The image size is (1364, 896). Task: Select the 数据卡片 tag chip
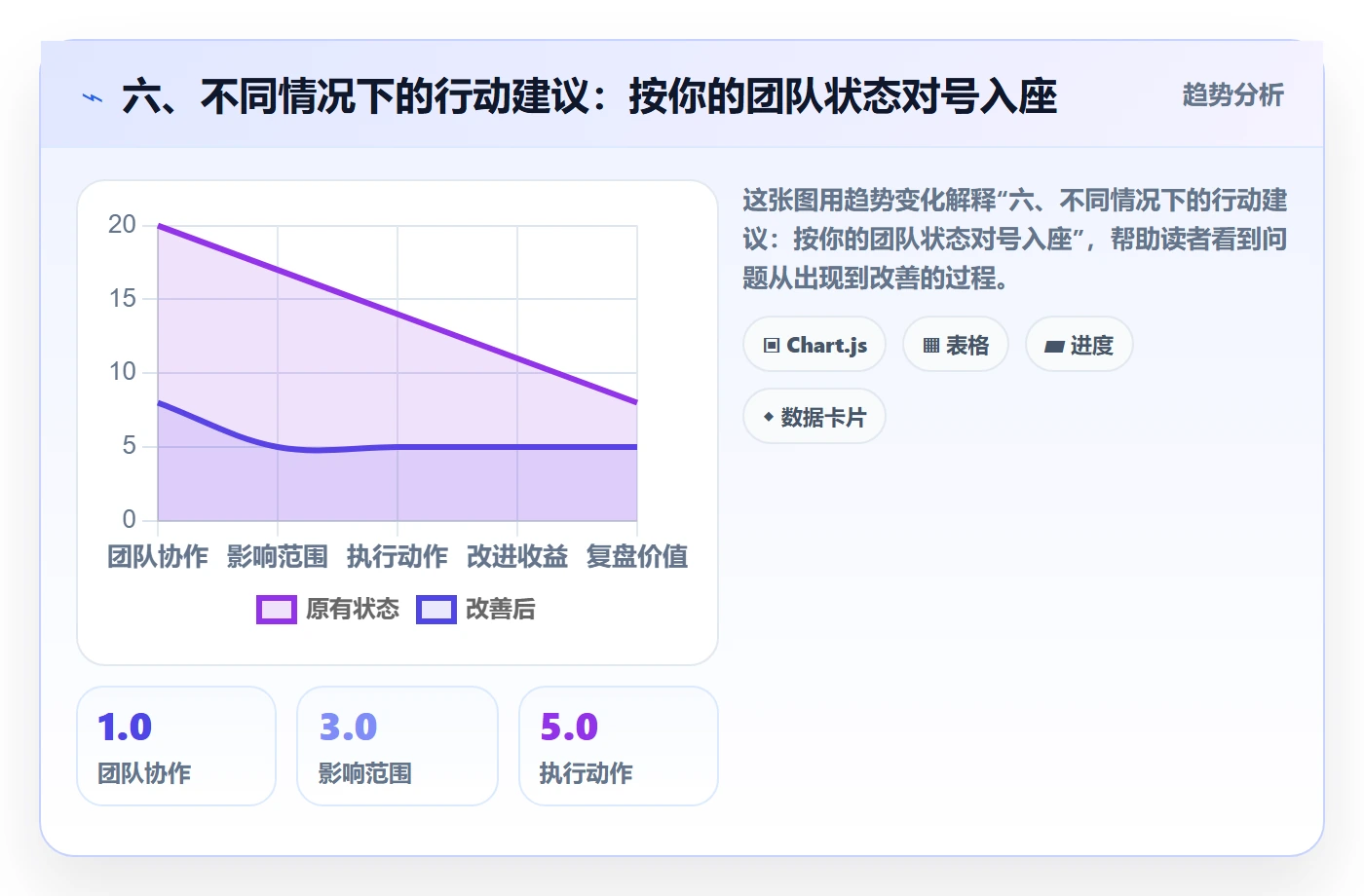pyautogui.click(x=815, y=417)
